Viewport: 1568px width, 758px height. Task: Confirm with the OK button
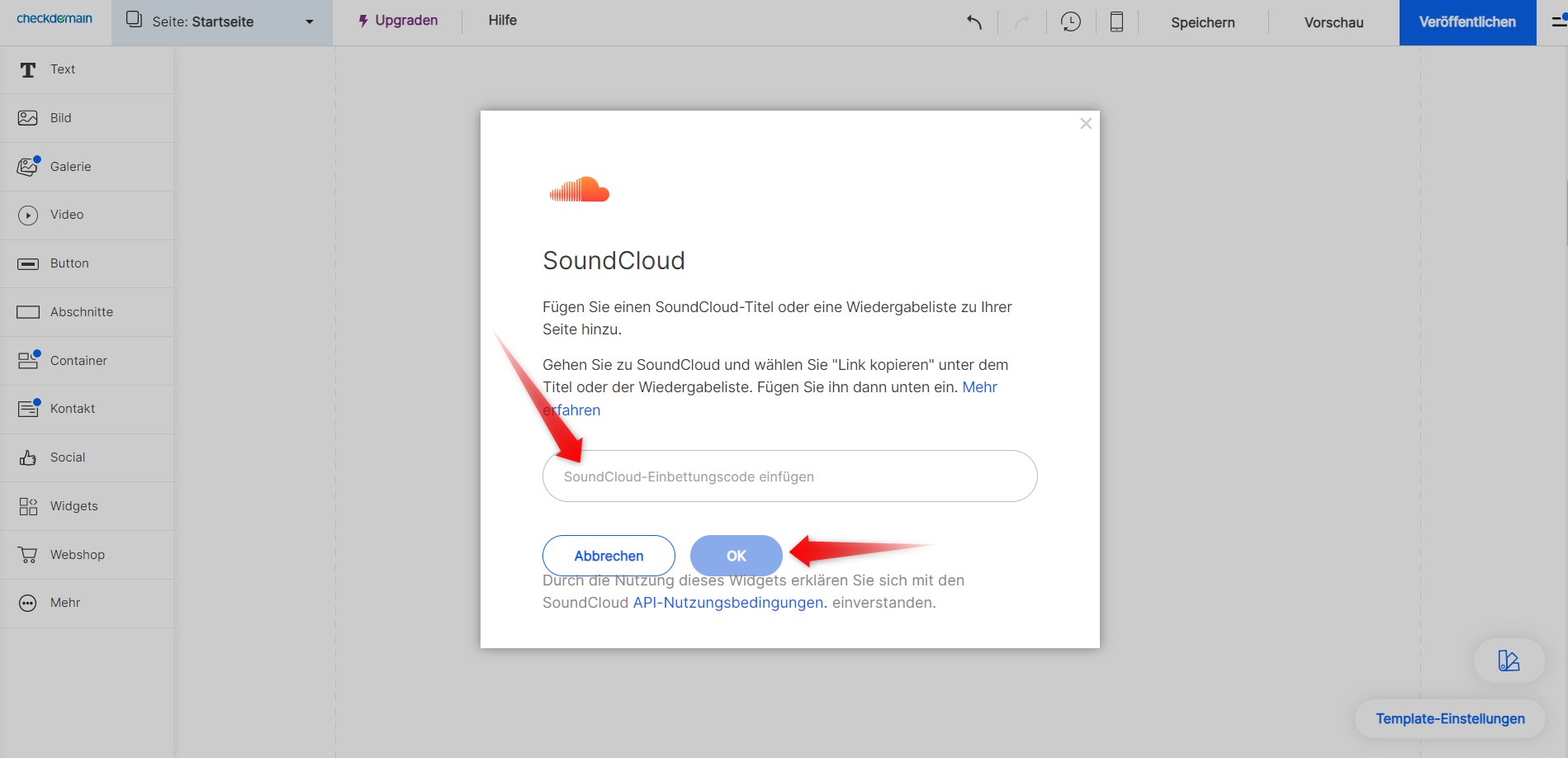click(x=735, y=556)
